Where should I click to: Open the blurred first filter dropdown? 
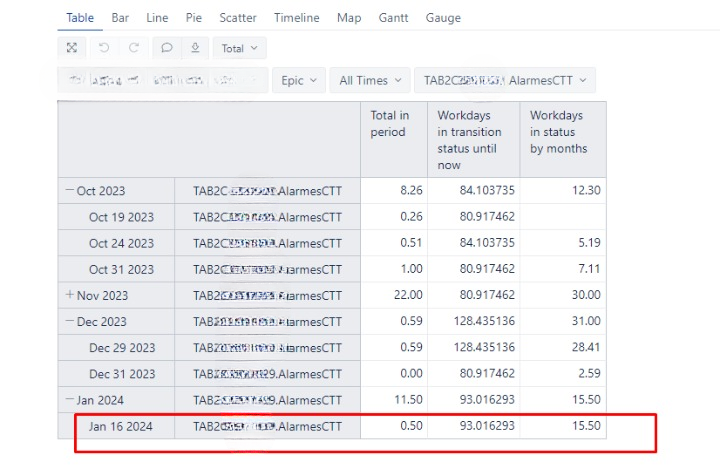tap(163, 80)
